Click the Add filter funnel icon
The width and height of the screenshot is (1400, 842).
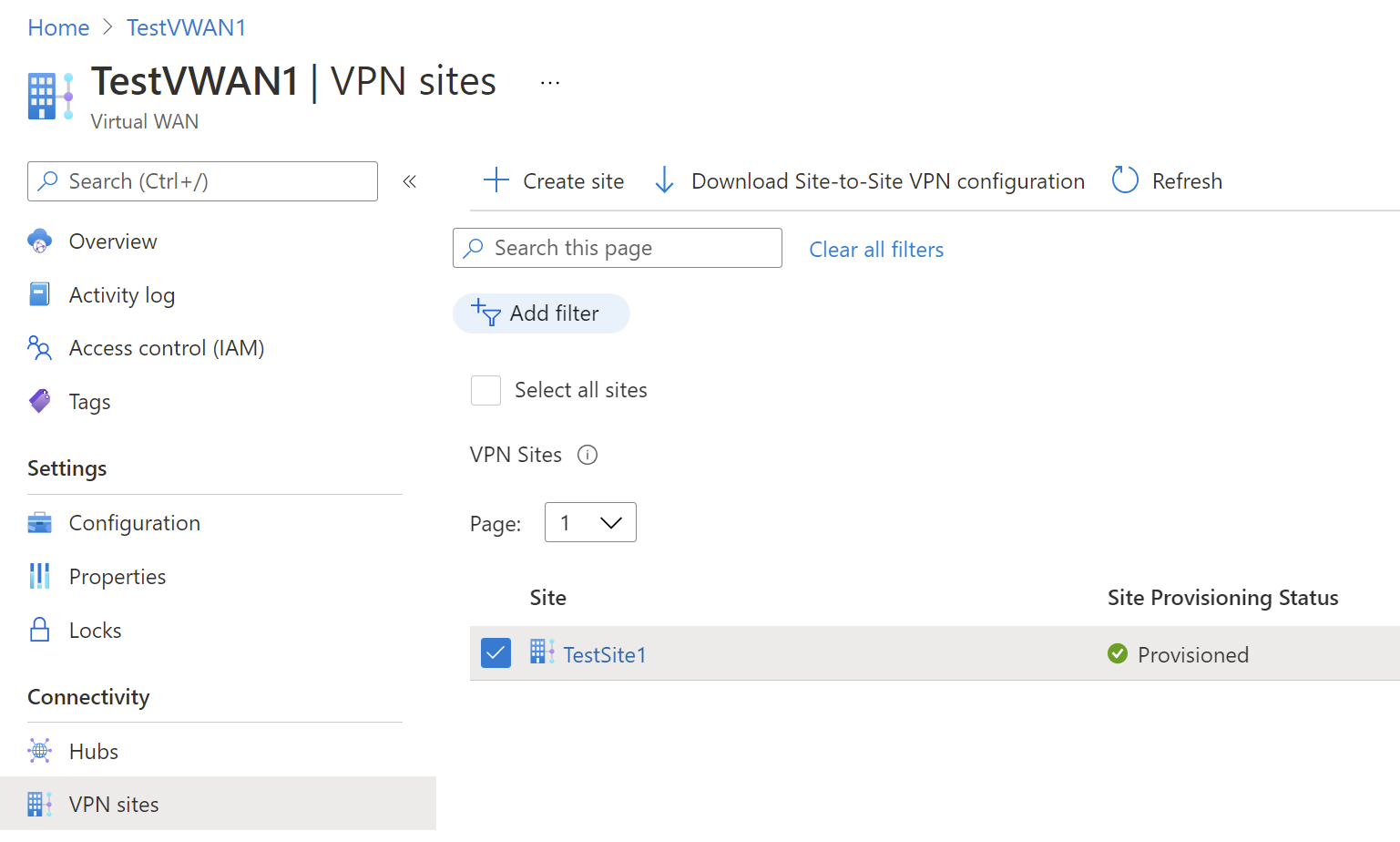pos(486,313)
